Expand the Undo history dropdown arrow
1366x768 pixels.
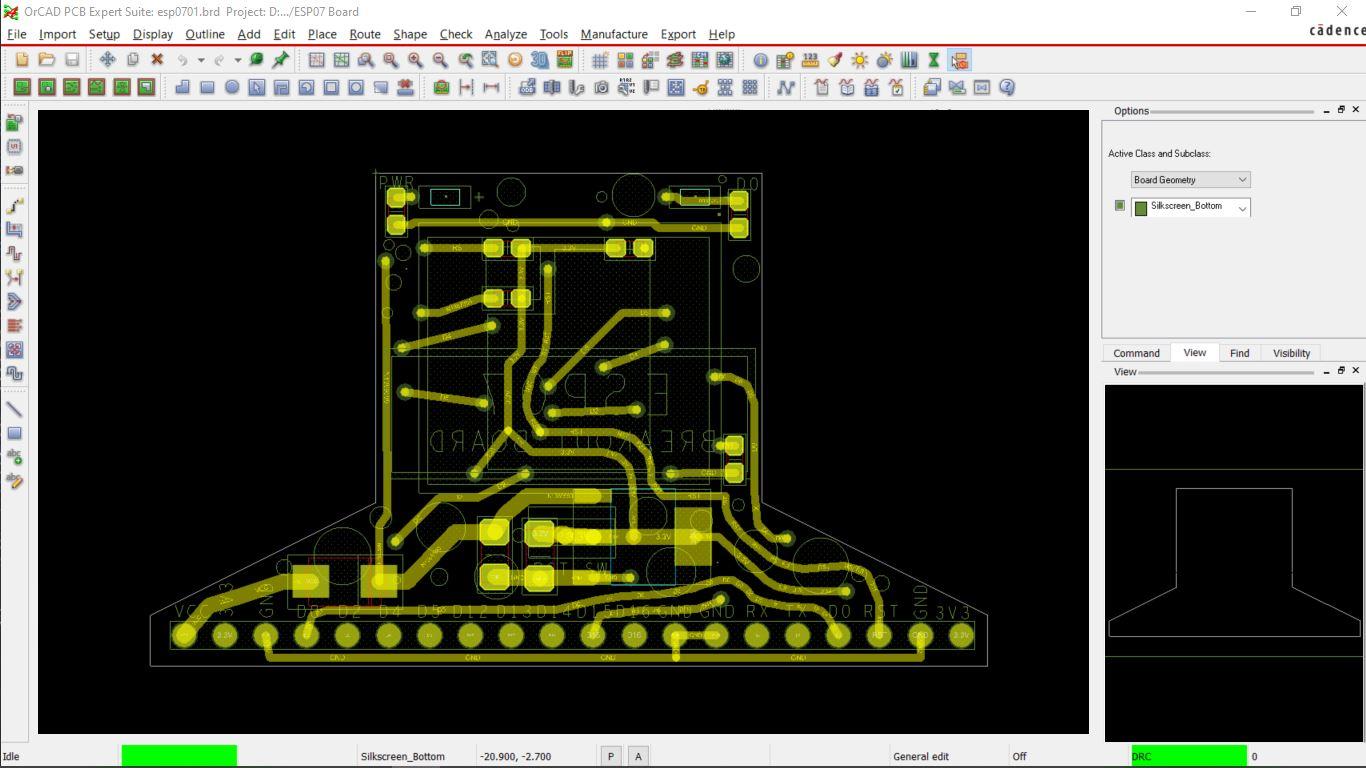(x=200, y=60)
